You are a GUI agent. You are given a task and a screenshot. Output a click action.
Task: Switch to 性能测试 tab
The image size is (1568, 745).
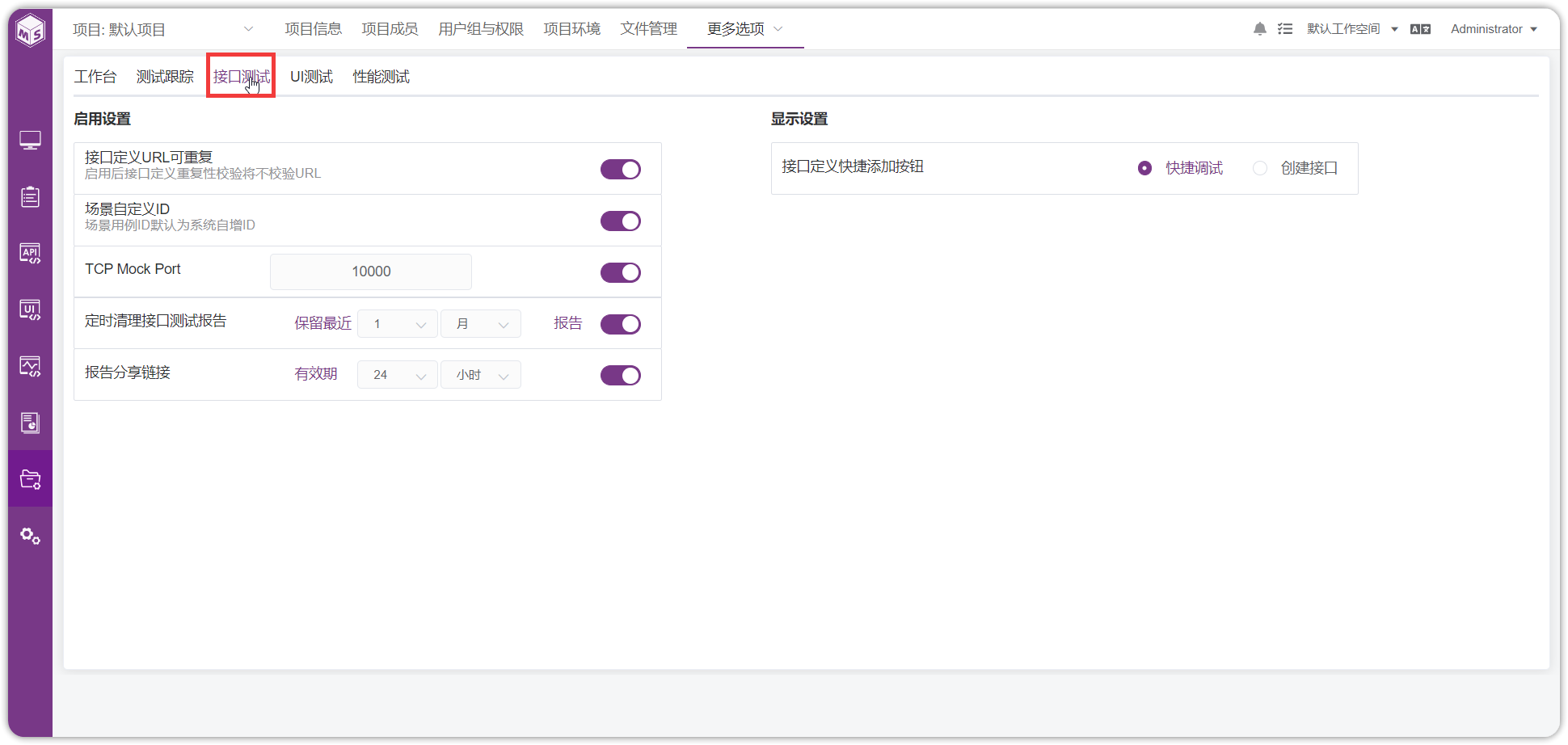point(381,77)
